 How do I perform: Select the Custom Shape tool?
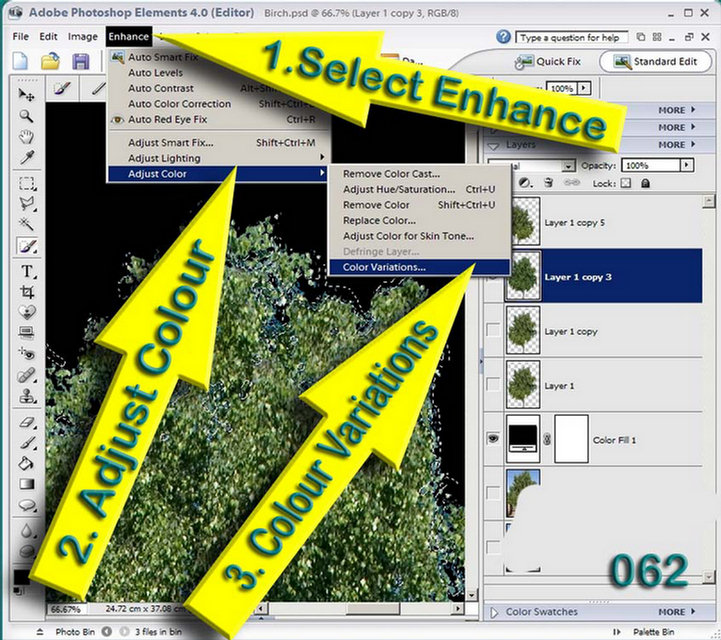[27, 505]
